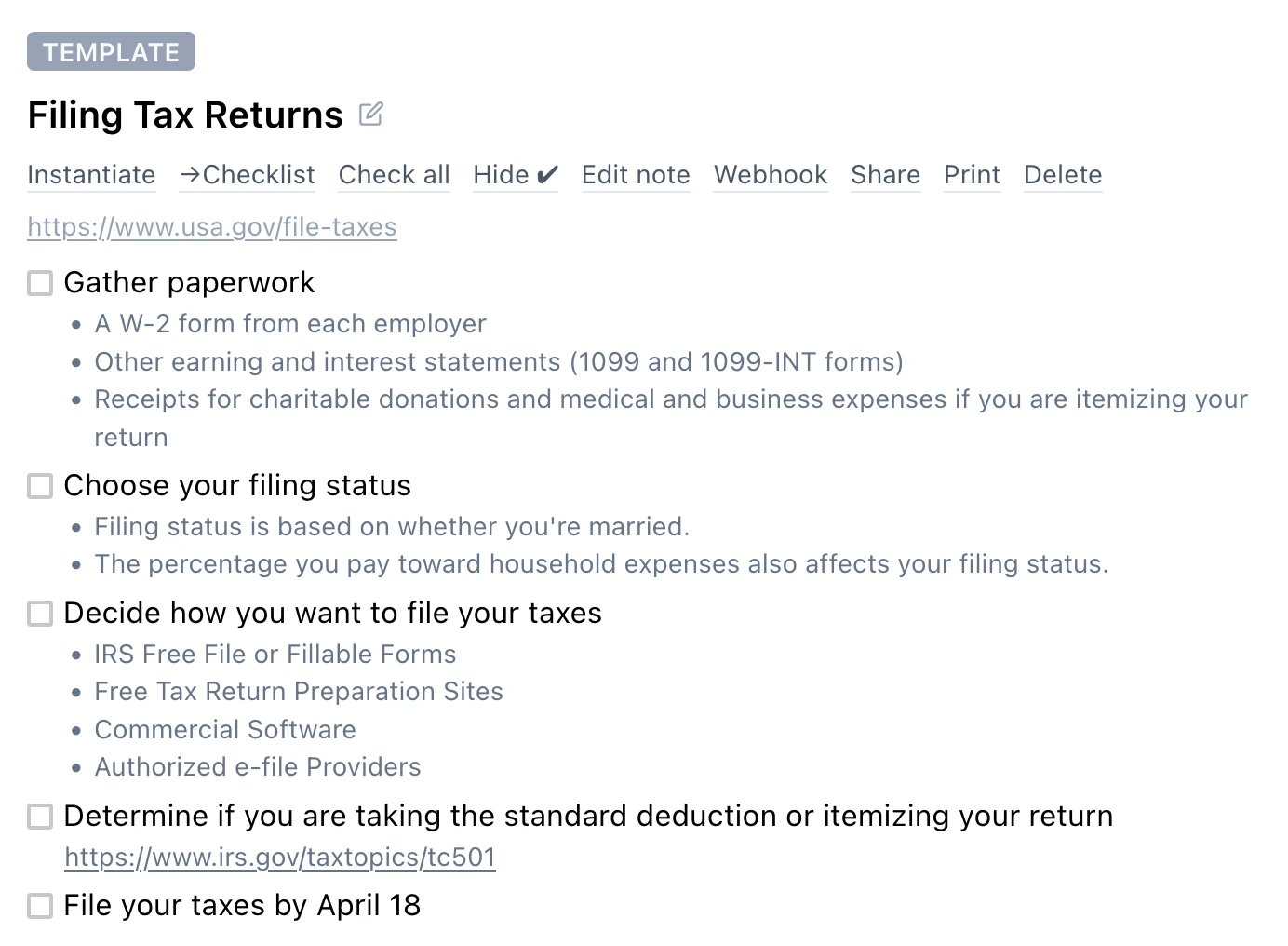Instantiate this template
The width and height of the screenshot is (1288, 946).
click(x=91, y=175)
